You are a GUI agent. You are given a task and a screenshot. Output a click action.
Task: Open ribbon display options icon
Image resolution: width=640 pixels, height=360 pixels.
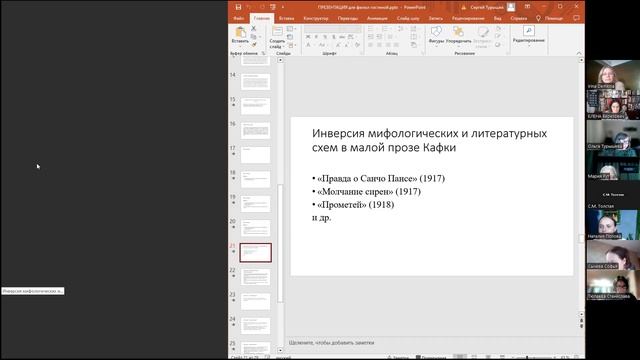click(x=527, y=7)
